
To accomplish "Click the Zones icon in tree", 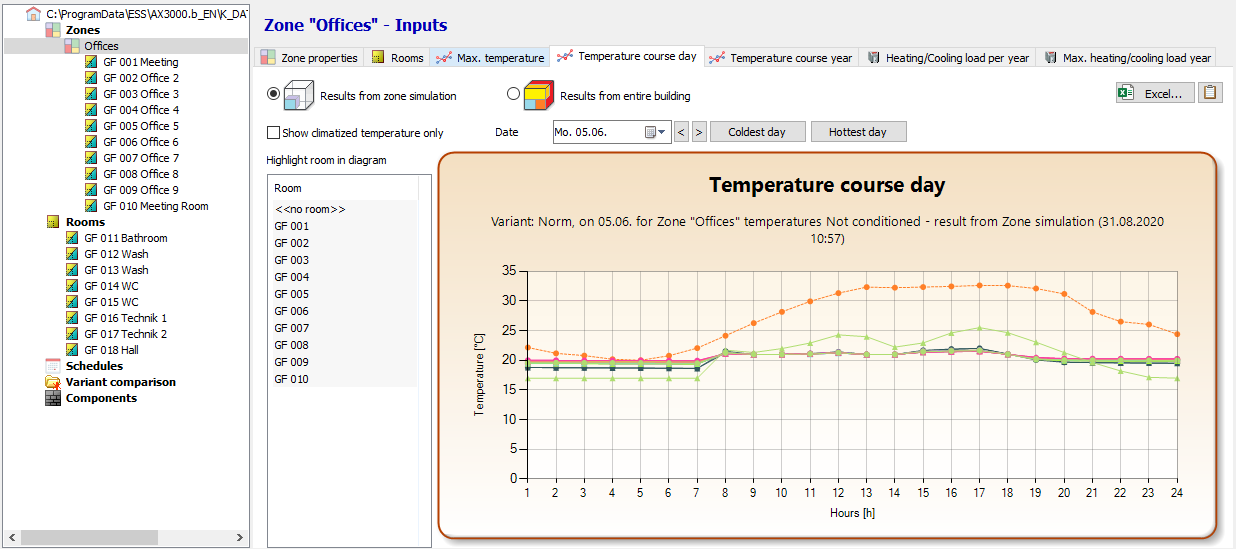I will tap(53, 30).
